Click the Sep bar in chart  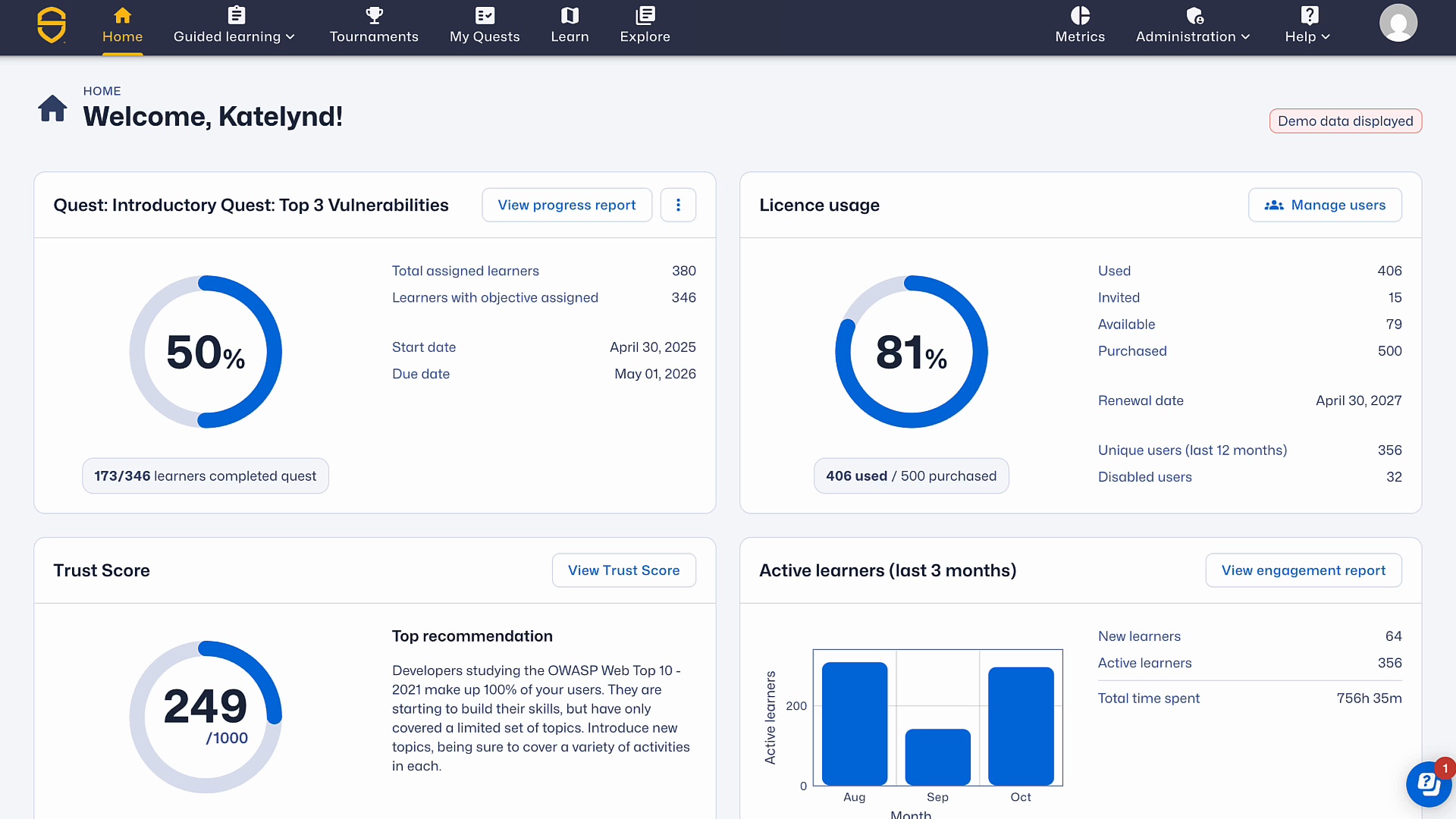click(x=937, y=757)
